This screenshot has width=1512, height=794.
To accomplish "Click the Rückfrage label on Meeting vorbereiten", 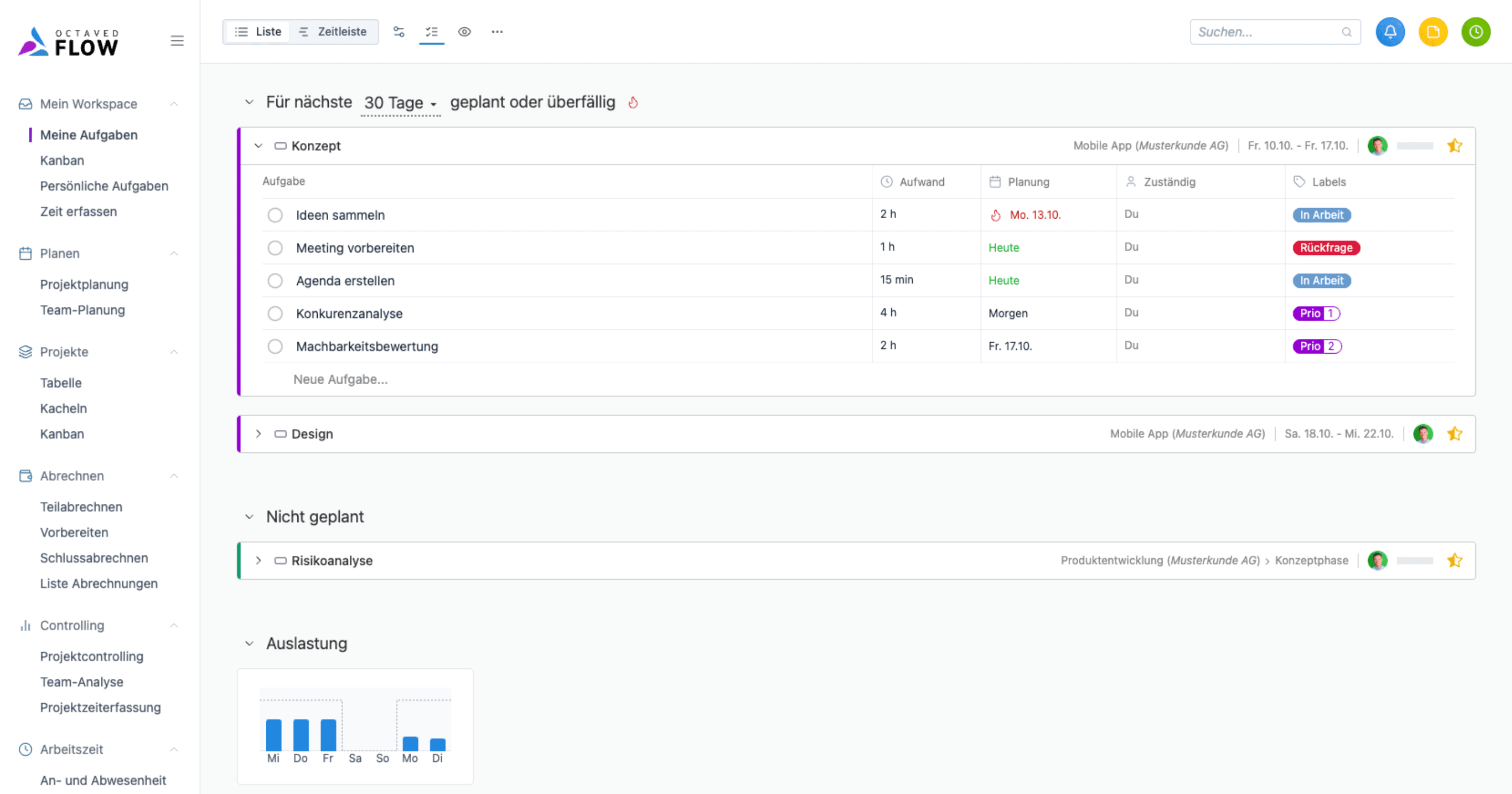I will point(1326,248).
